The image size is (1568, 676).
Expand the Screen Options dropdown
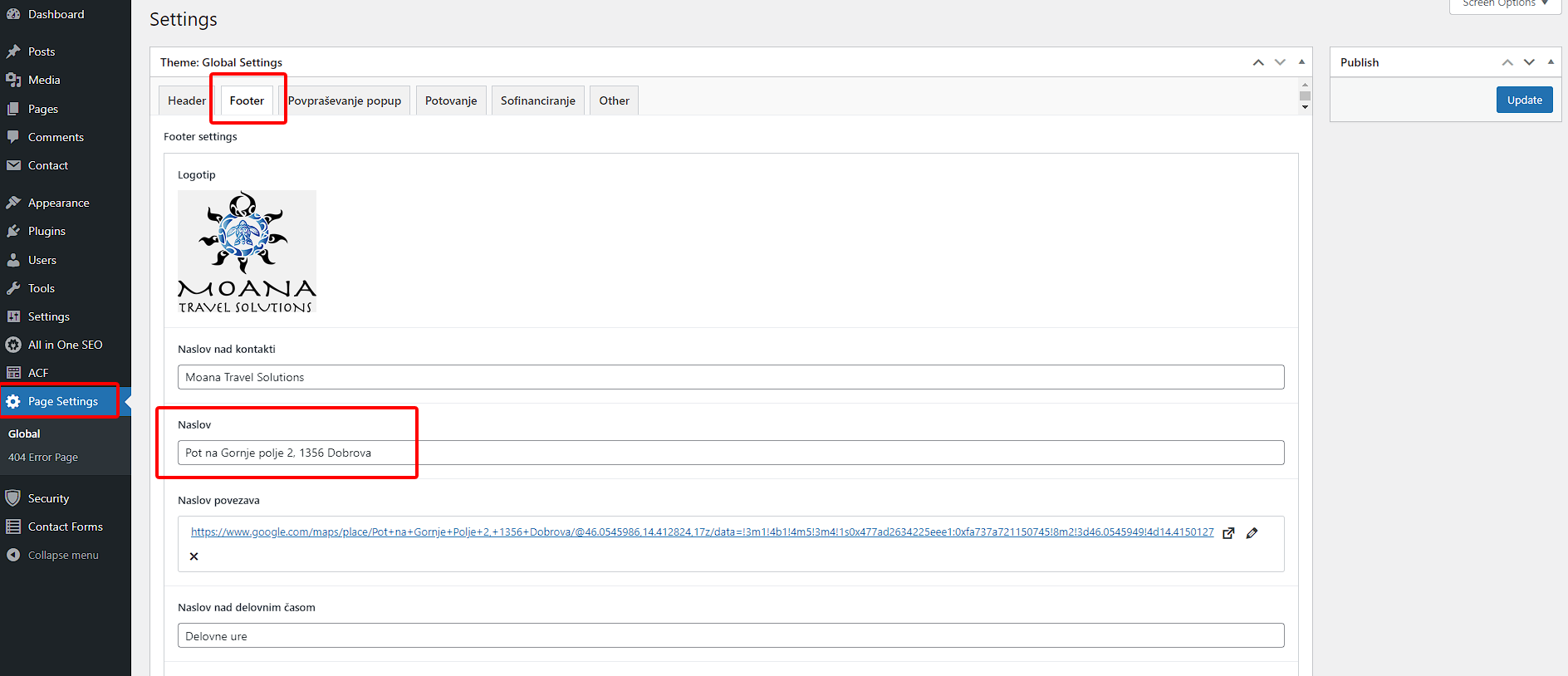pyautogui.click(x=1505, y=4)
